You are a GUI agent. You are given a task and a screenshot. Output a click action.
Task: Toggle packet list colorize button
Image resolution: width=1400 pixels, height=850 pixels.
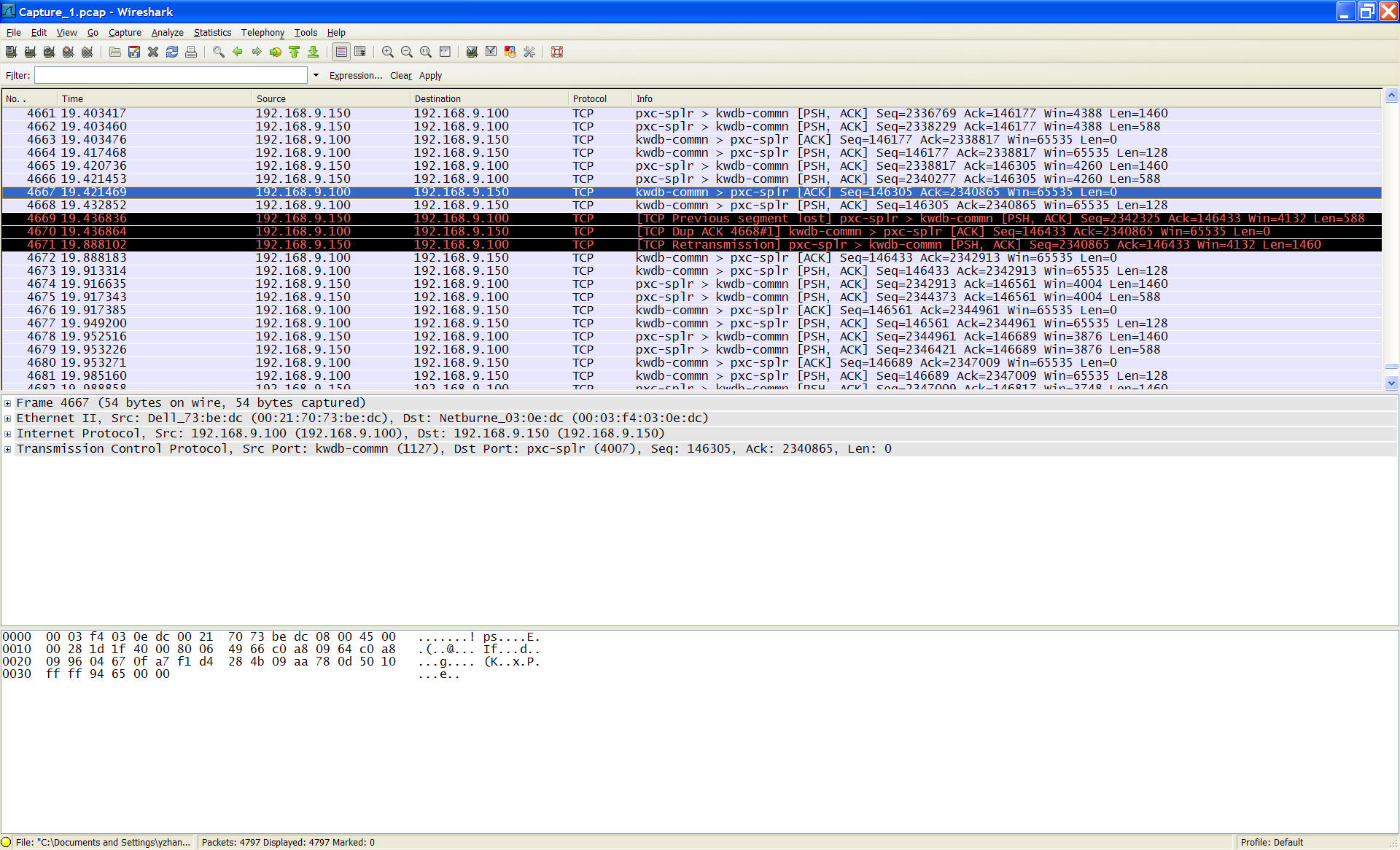[341, 52]
